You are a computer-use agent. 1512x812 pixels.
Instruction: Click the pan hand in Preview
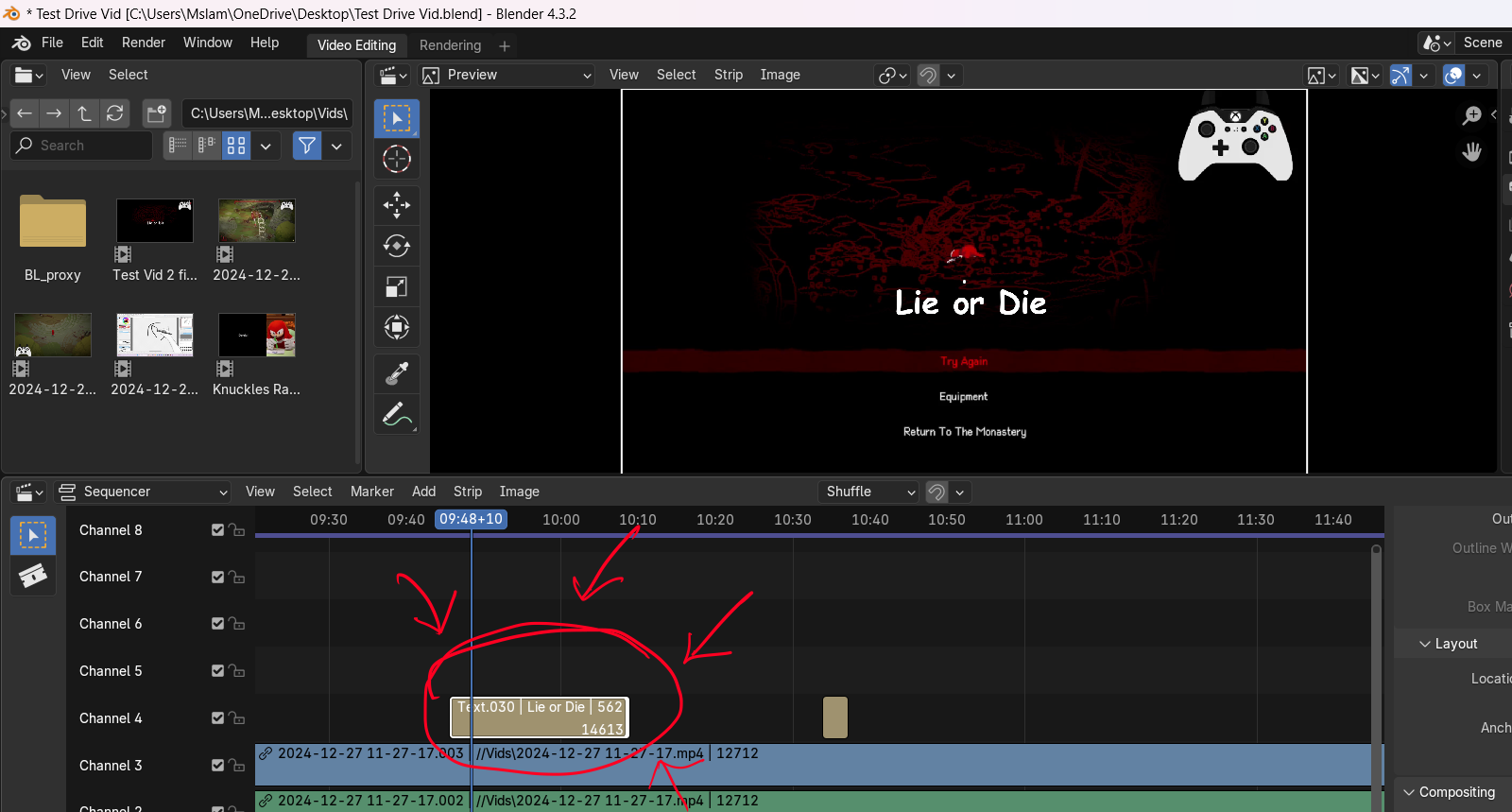1472,151
